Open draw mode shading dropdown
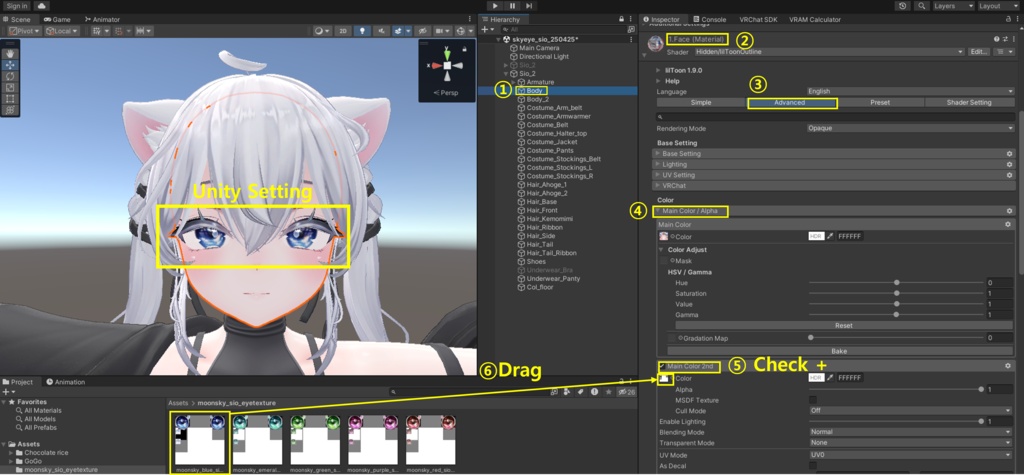The height and width of the screenshot is (475, 1024). click(x=322, y=31)
